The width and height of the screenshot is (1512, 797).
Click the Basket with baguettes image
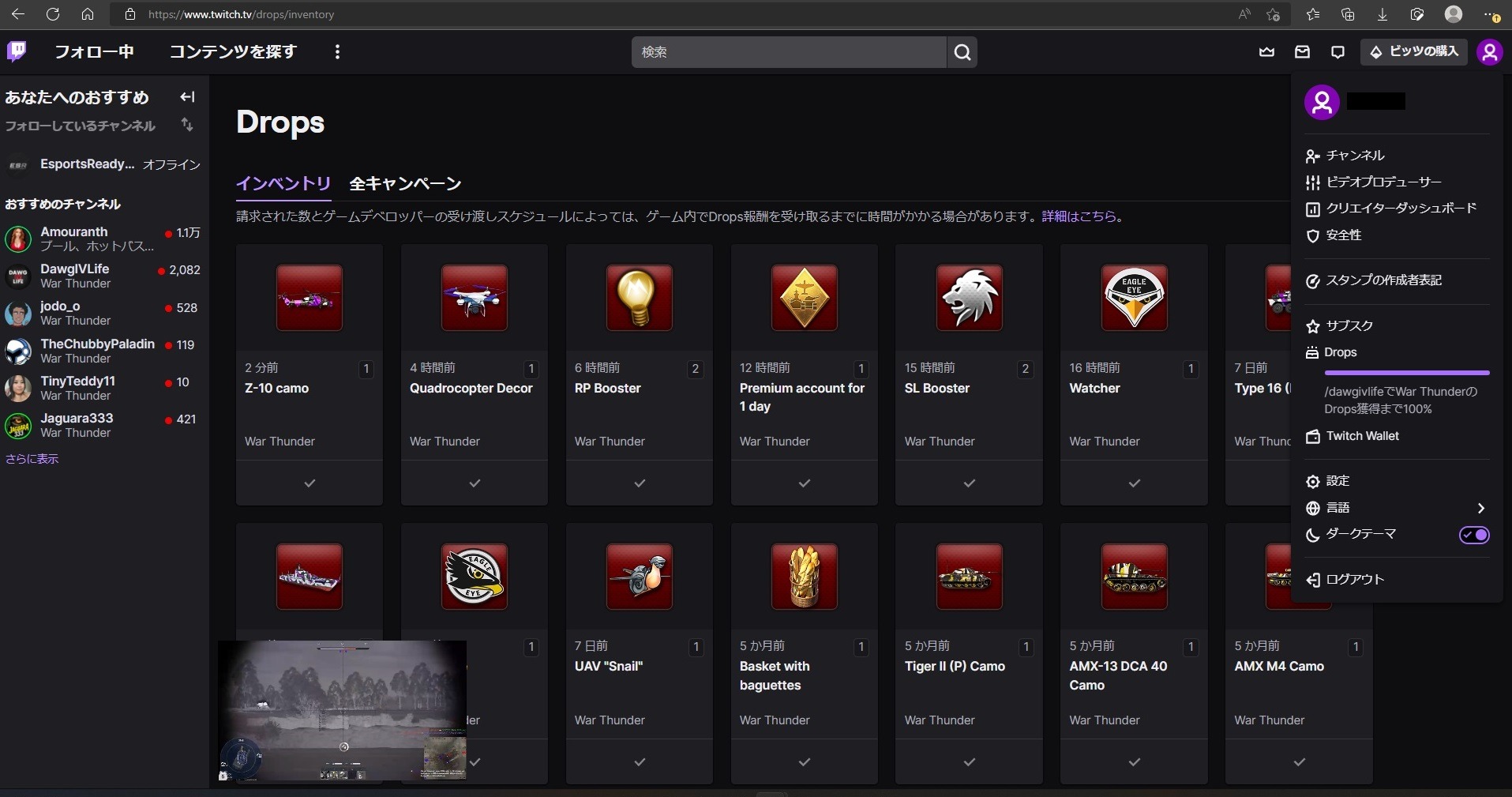(805, 577)
